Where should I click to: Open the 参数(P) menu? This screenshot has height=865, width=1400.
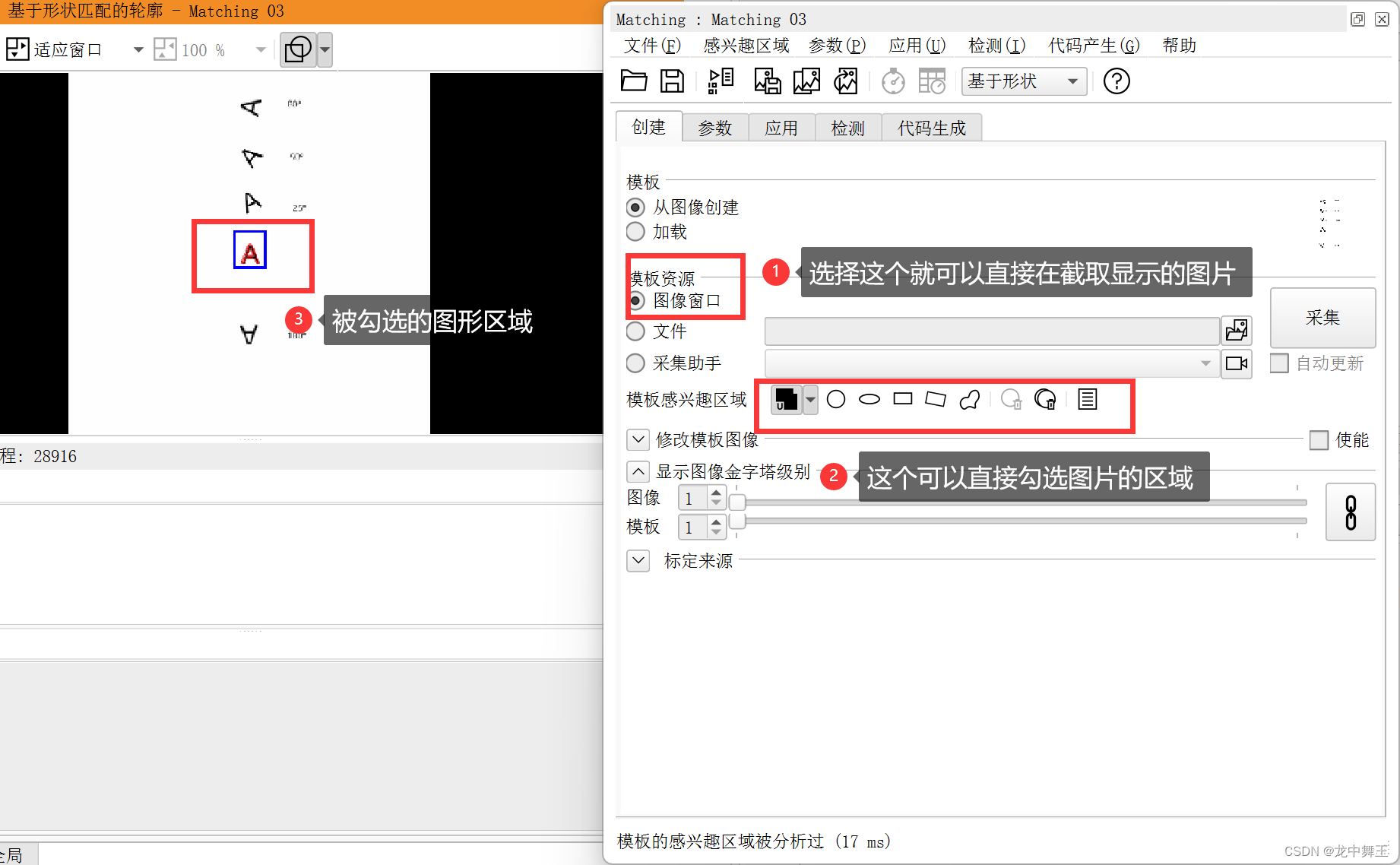point(838,46)
